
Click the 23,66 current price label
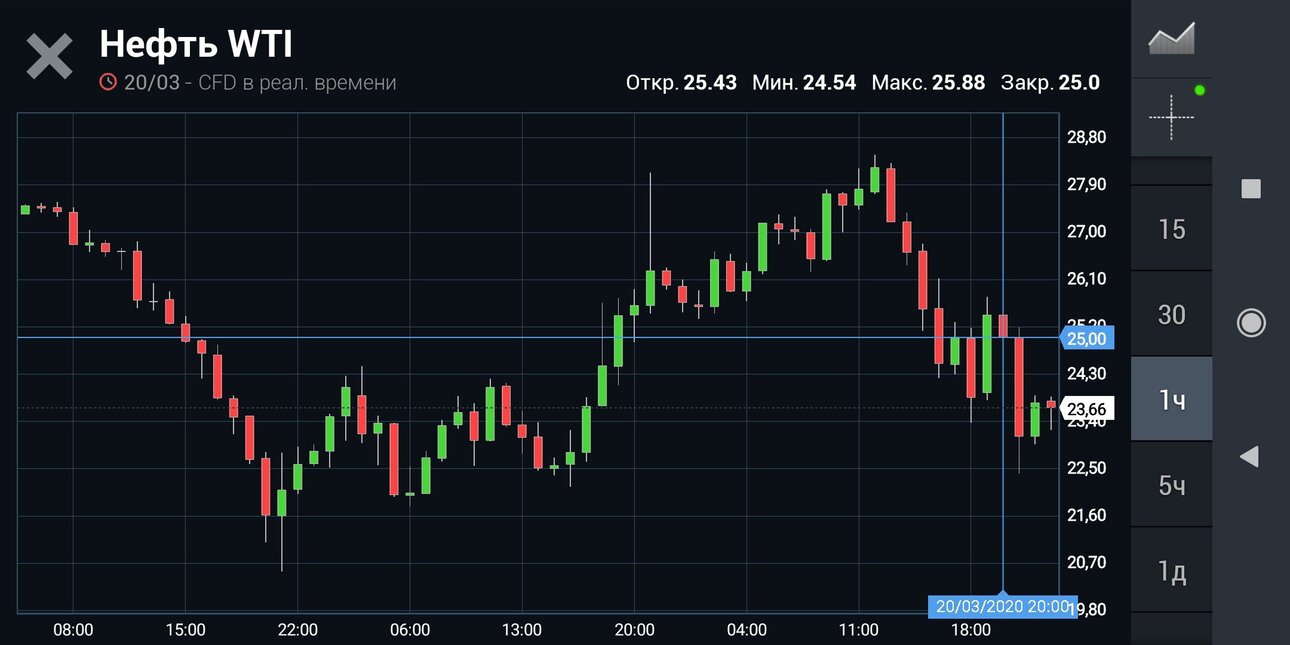(x=1087, y=408)
